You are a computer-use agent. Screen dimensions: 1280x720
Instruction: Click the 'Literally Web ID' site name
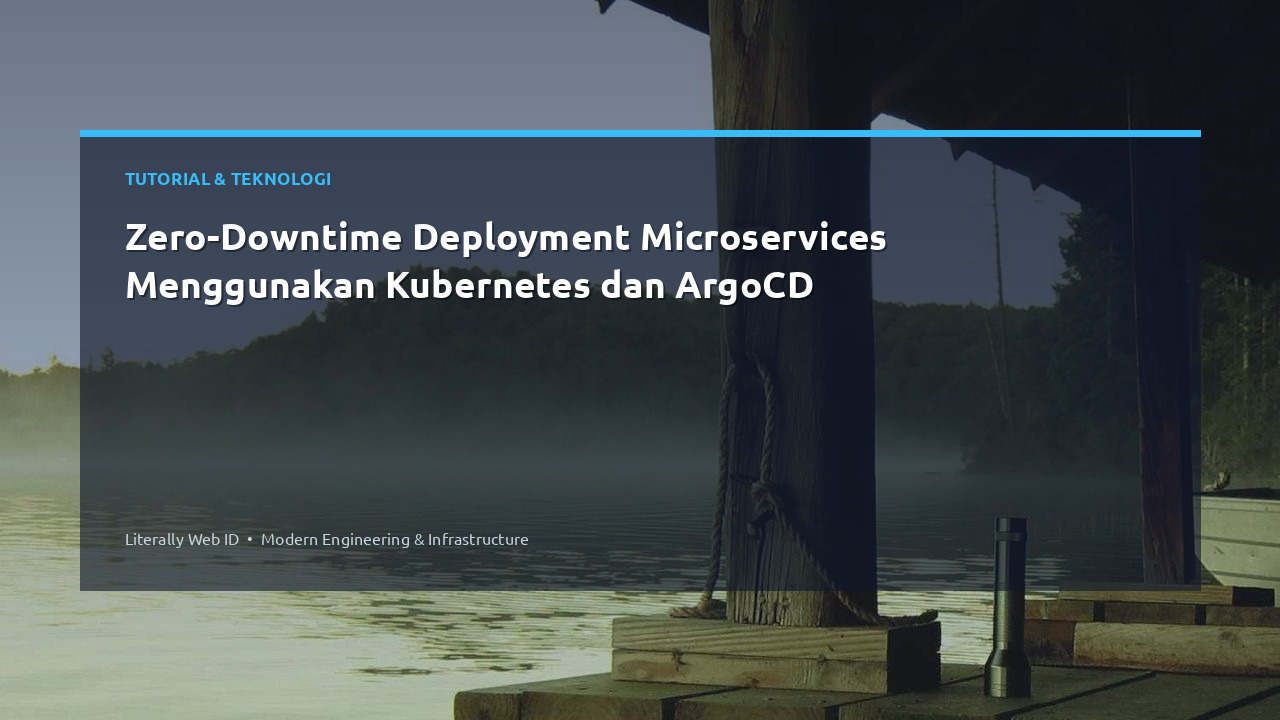tap(182, 539)
